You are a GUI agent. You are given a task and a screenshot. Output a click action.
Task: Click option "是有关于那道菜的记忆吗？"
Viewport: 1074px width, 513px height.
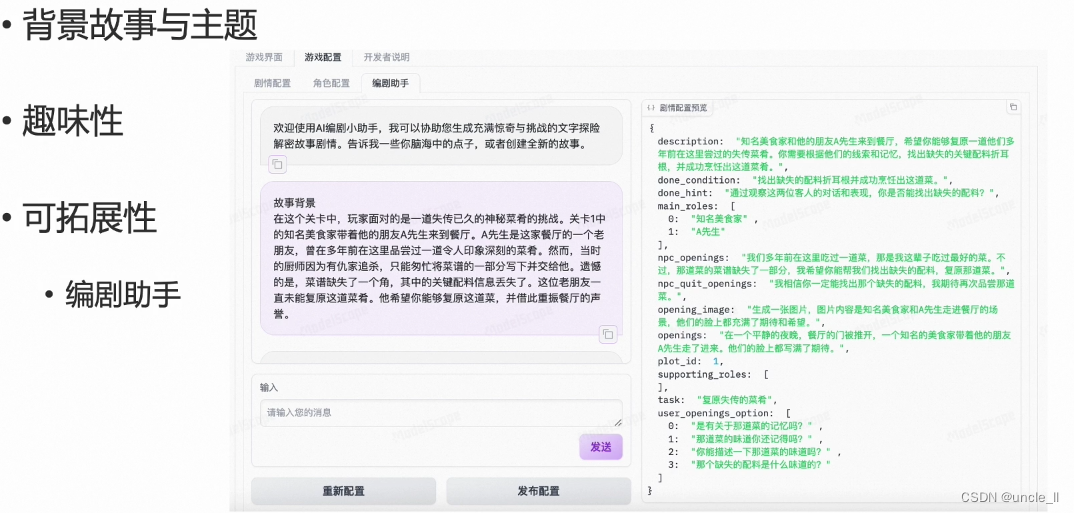[x=753, y=425]
